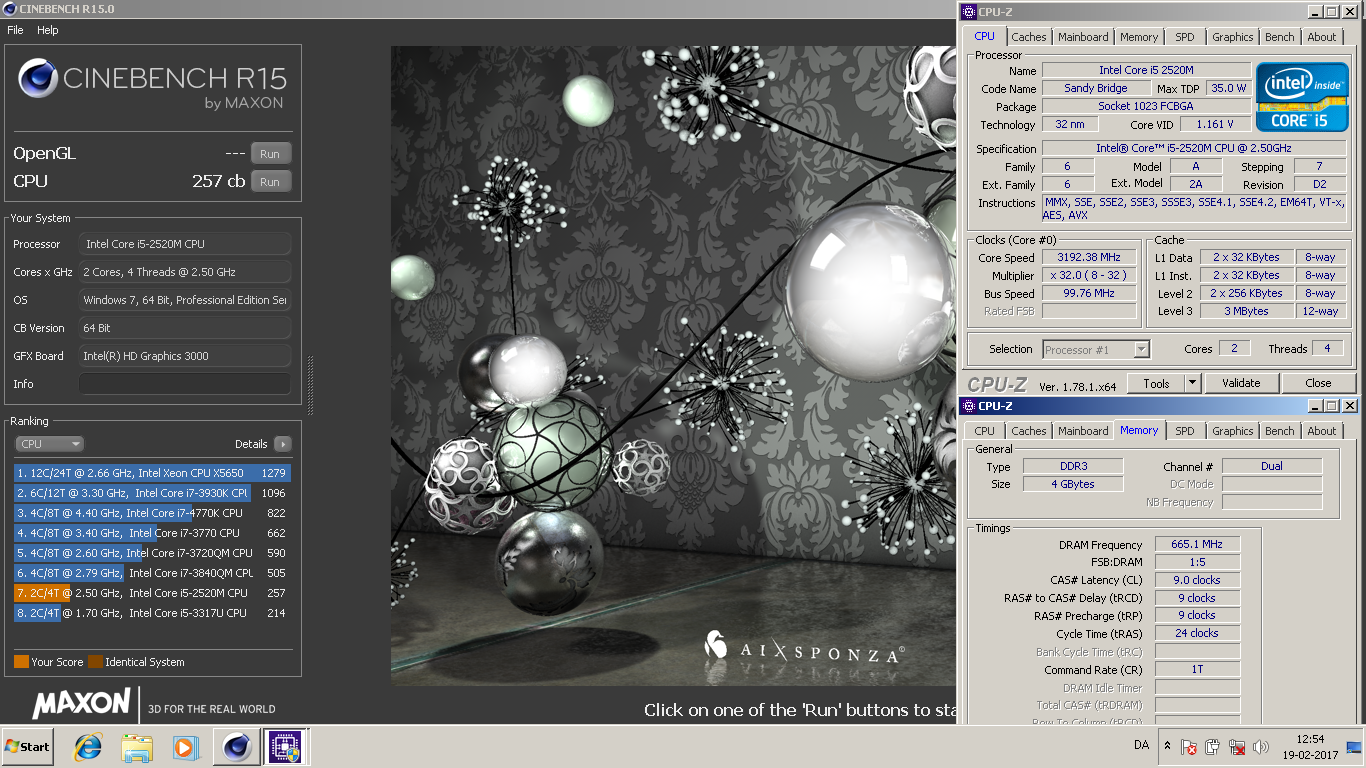Launch Windows Media Player from taskbar
The image size is (1366, 768).
[x=185, y=747]
